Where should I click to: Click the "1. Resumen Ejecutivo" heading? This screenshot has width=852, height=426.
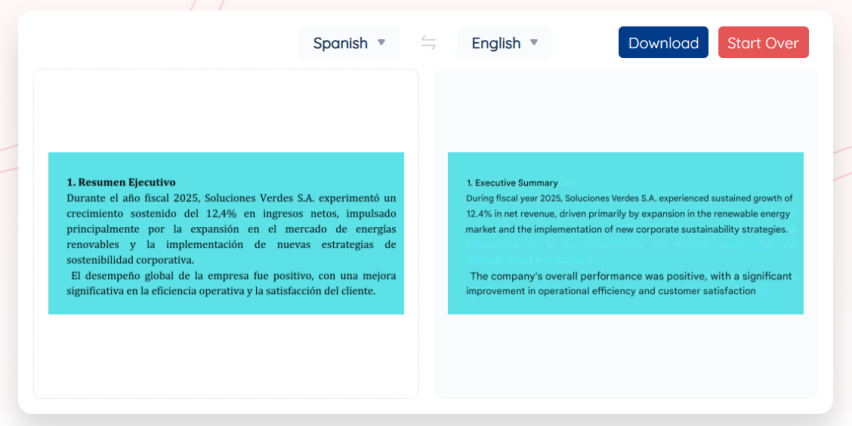[x=121, y=182]
